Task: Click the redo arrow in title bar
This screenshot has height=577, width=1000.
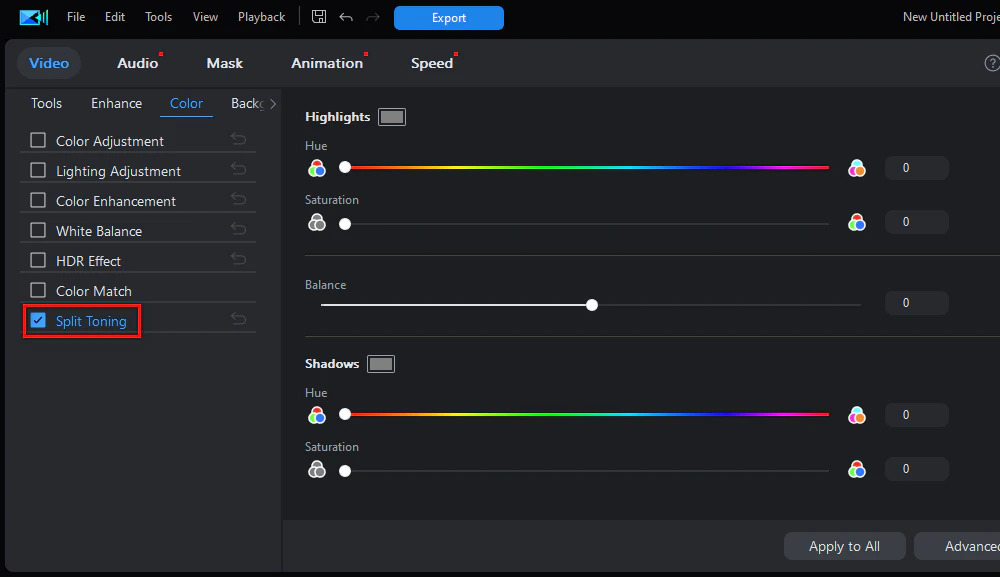Action: [374, 17]
